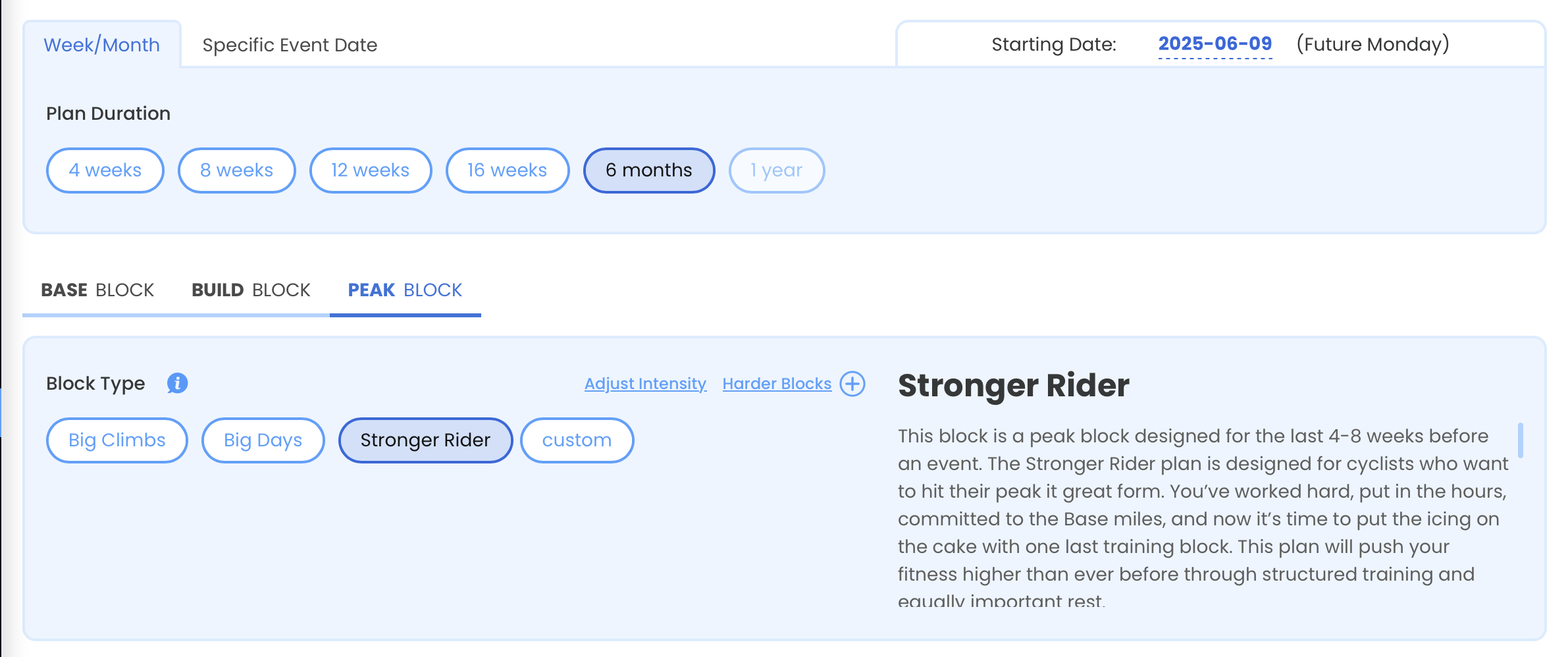Click the Block Type info icon
Screen dimensions: 1568x657
(177, 383)
